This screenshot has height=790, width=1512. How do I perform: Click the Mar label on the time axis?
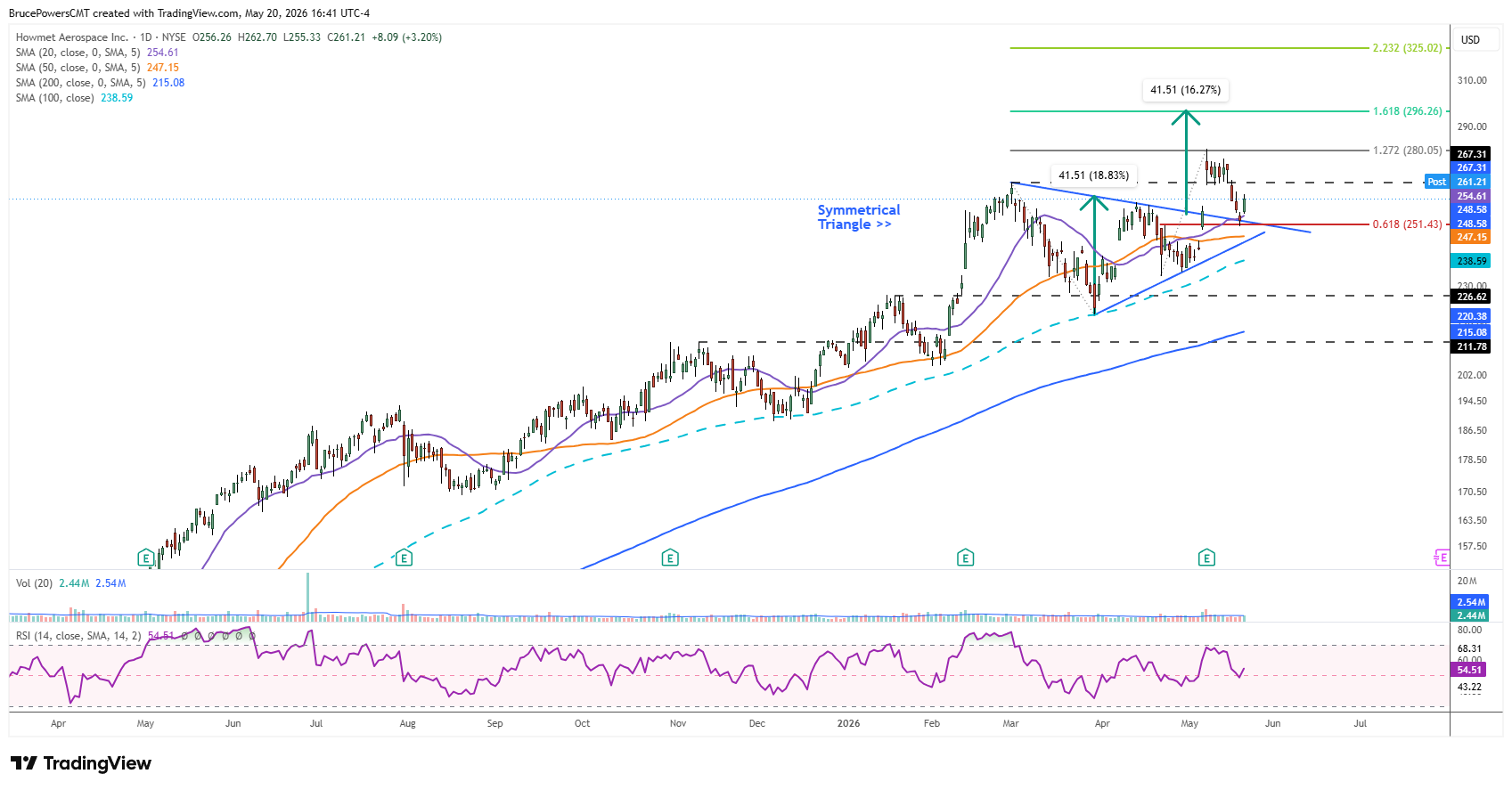point(1010,723)
